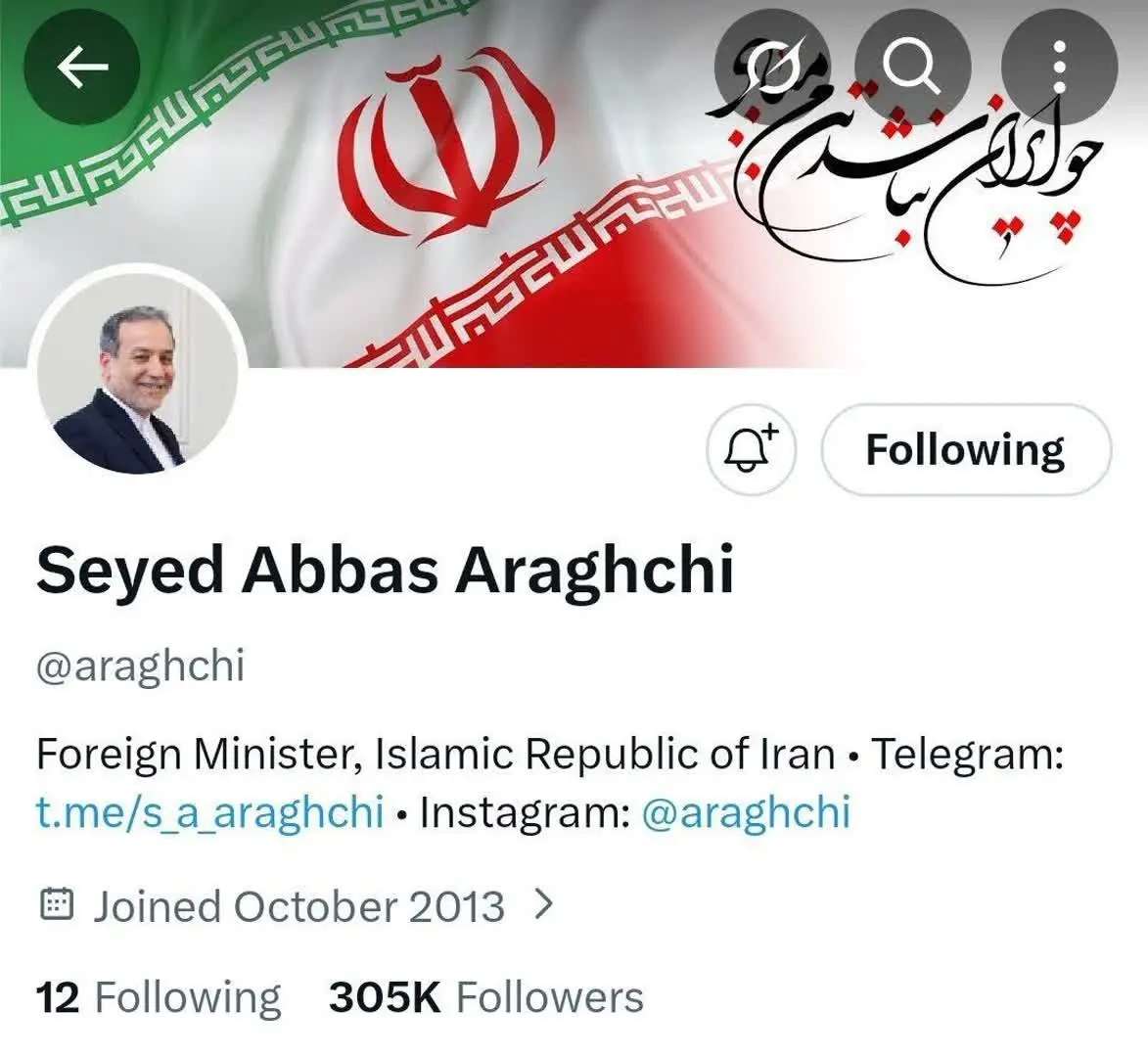Go back using the left arrow

pyautogui.click(x=82, y=68)
